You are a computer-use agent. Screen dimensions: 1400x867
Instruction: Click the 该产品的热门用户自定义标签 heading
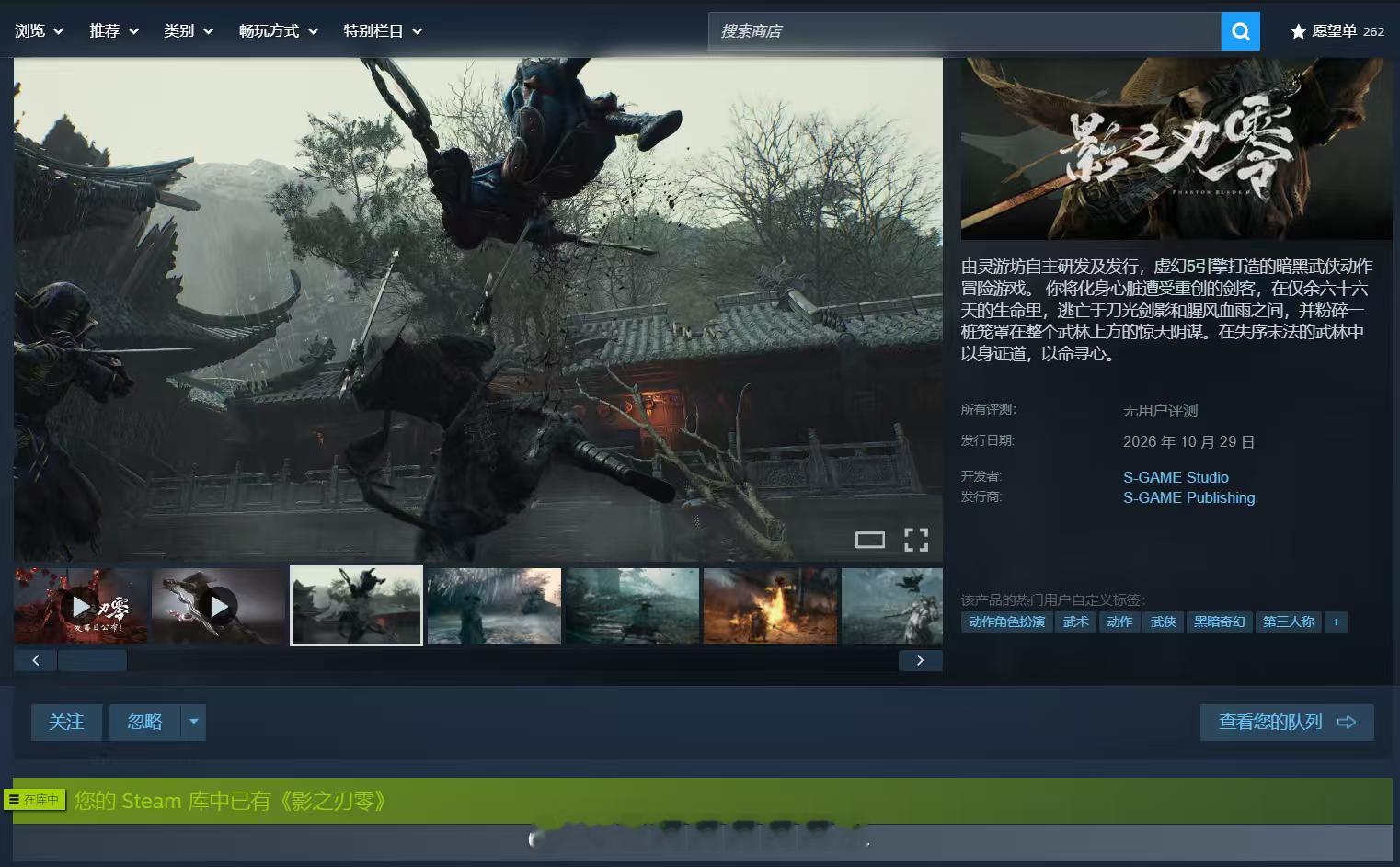1054,599
